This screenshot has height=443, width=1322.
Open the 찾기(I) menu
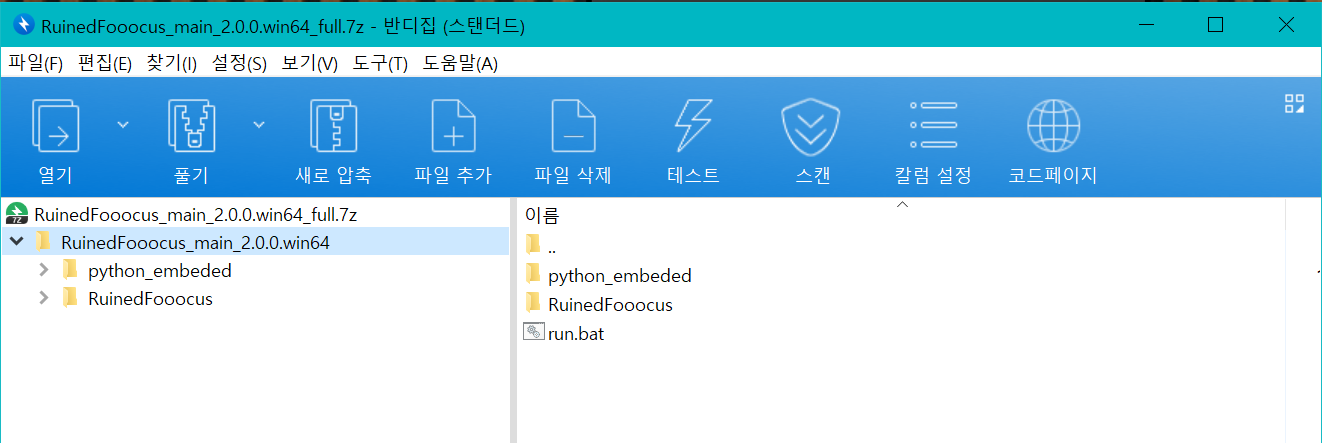[x=172, y=63]
